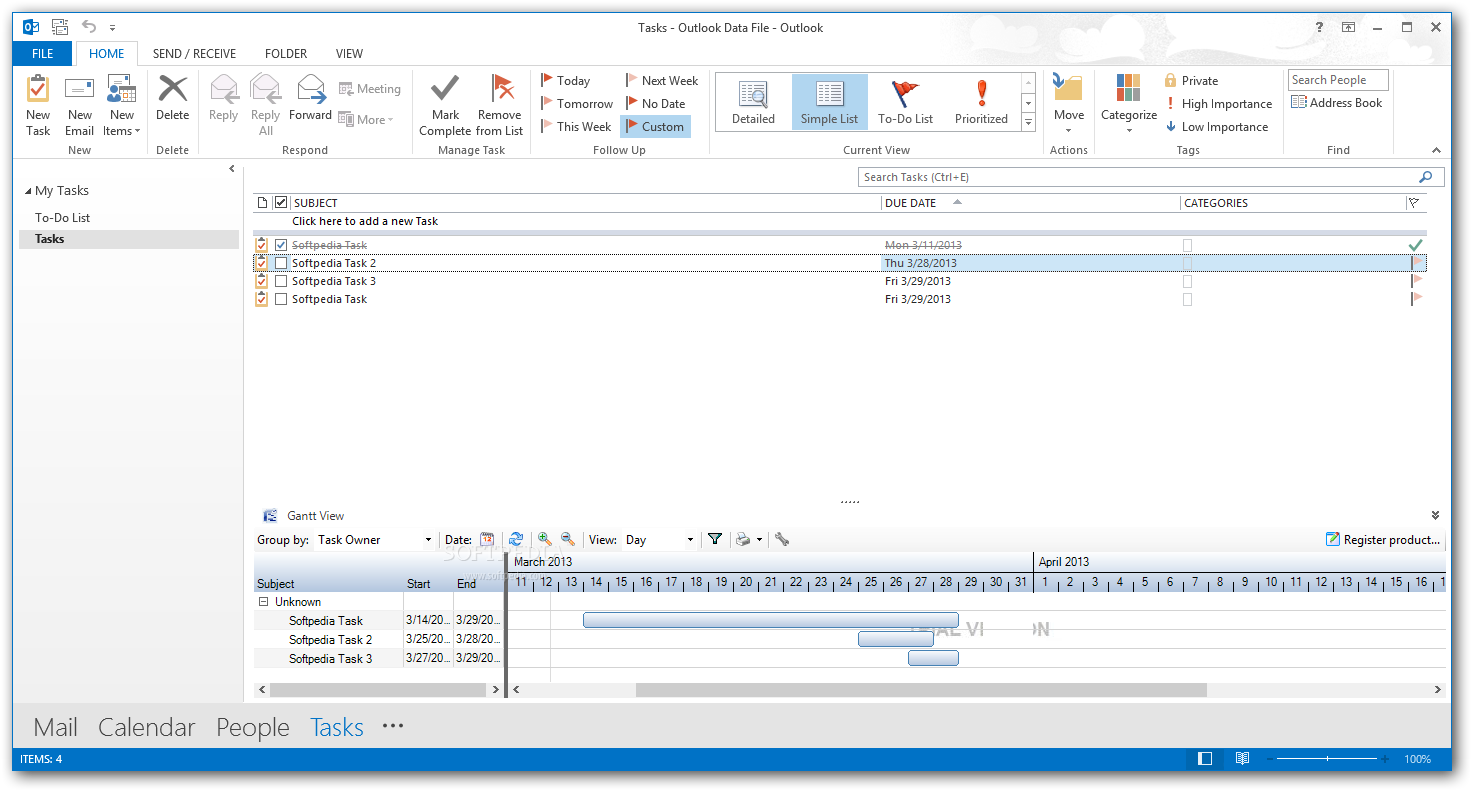Image resolution: width=1472 pixels, height=791 pixels.
Task: Switch to Reading view in status bar
Action: click(x=1242, y=759)
